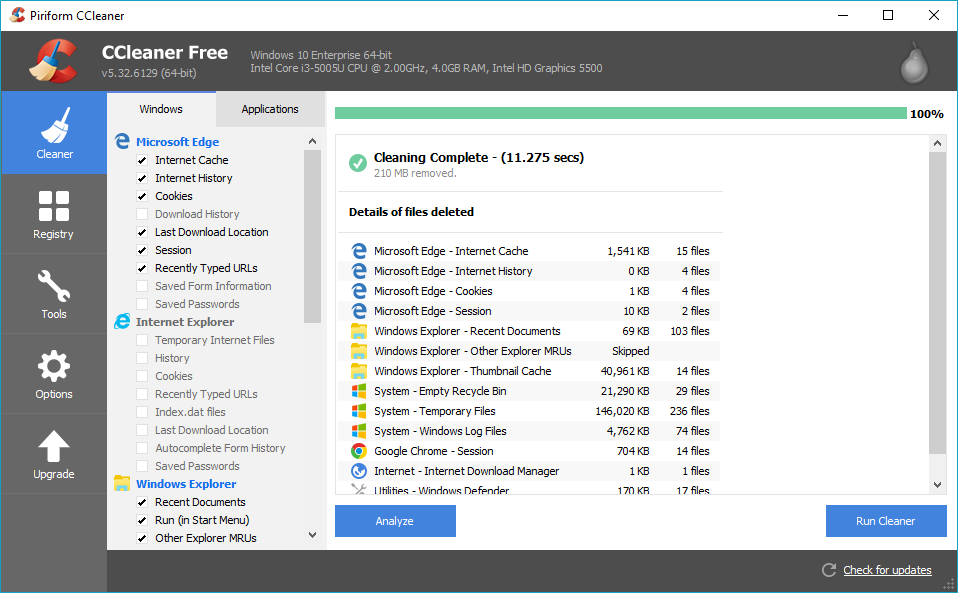Click the Analyze button

(x=395, y=521)
